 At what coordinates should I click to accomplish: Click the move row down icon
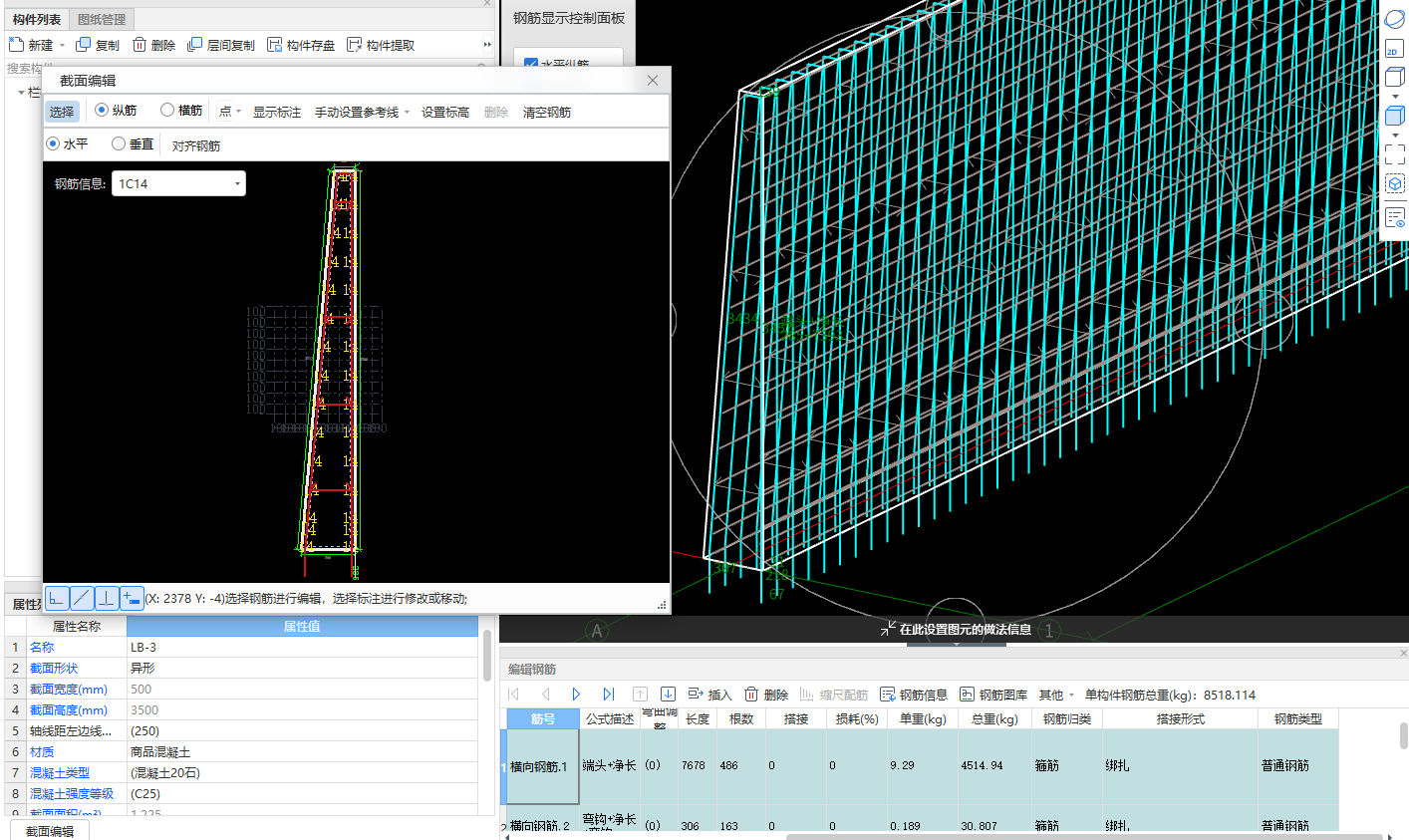[668, 695]
